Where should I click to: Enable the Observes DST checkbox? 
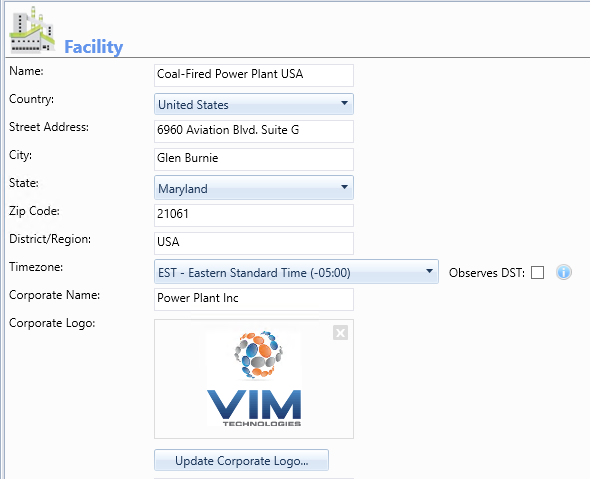point(537,272)
